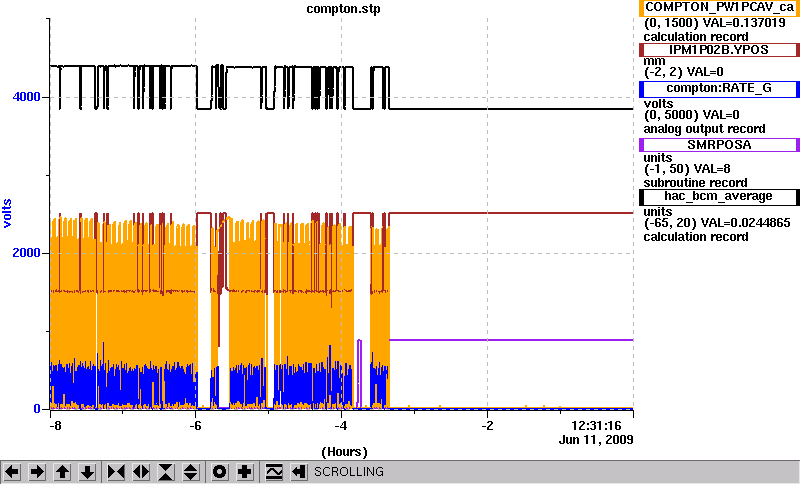Select the SMRPOSA legend entry

[x=719, y=145]
